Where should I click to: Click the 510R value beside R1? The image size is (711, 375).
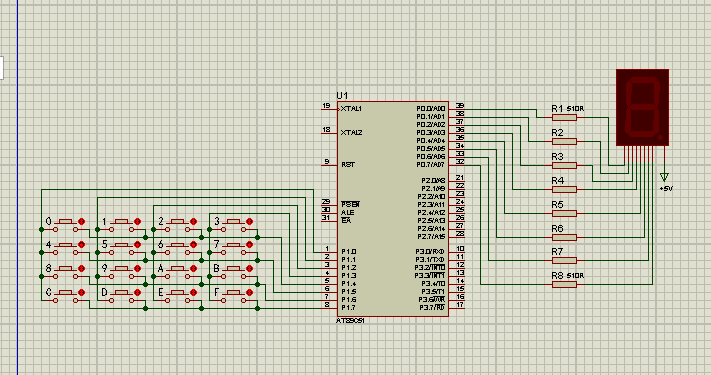coord(575,109)
